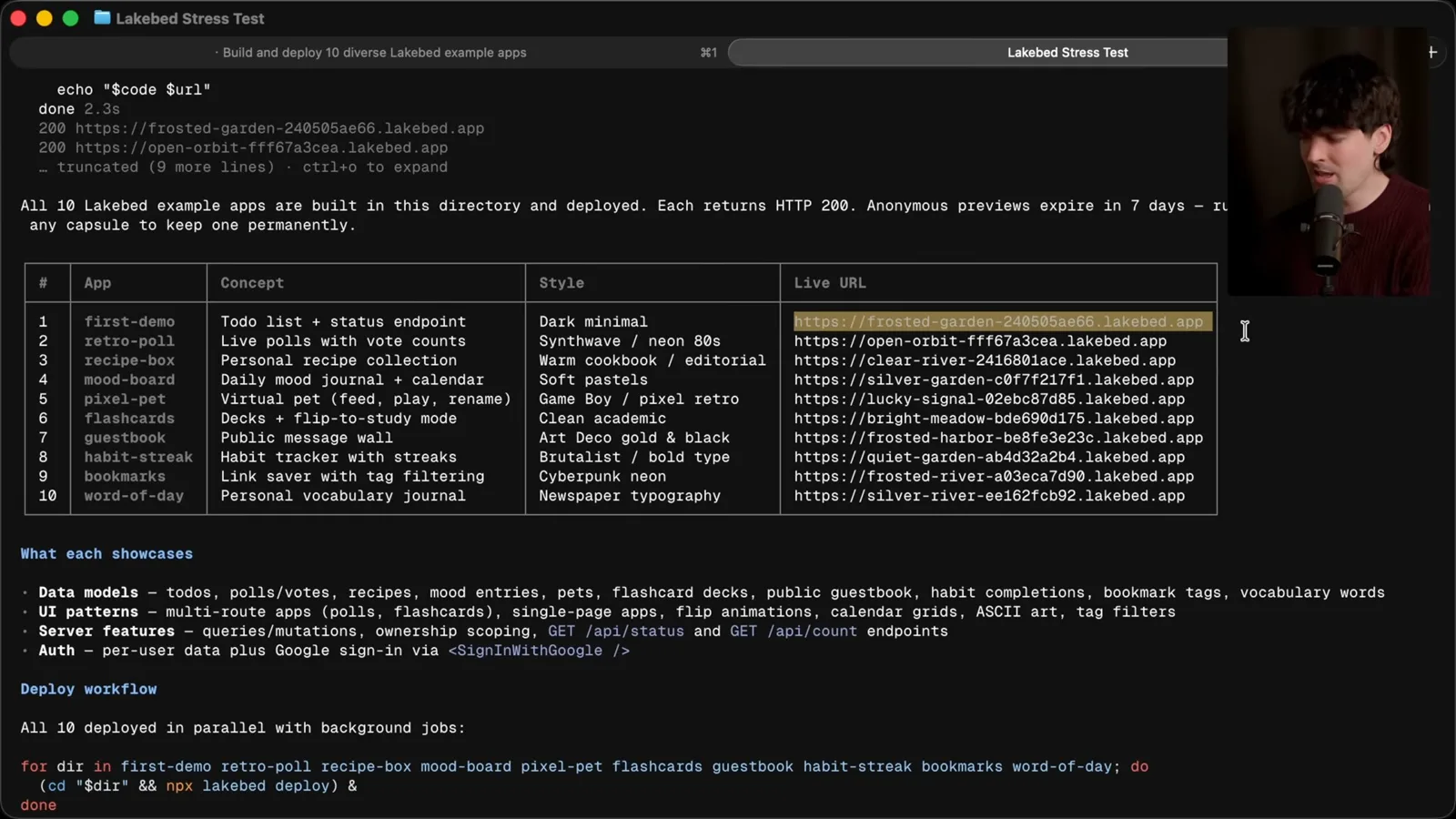
Task: Open the open-orbit live URL in the table
Action: pos(980,341)
